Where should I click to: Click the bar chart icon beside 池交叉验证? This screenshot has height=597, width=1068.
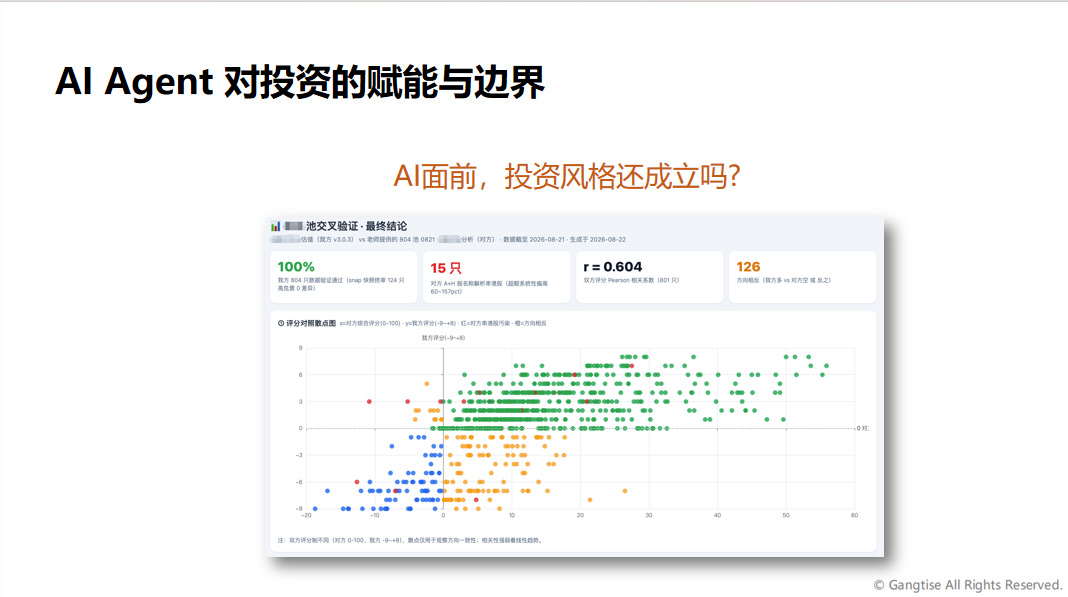pyautogui.click(x=275, y=226)
